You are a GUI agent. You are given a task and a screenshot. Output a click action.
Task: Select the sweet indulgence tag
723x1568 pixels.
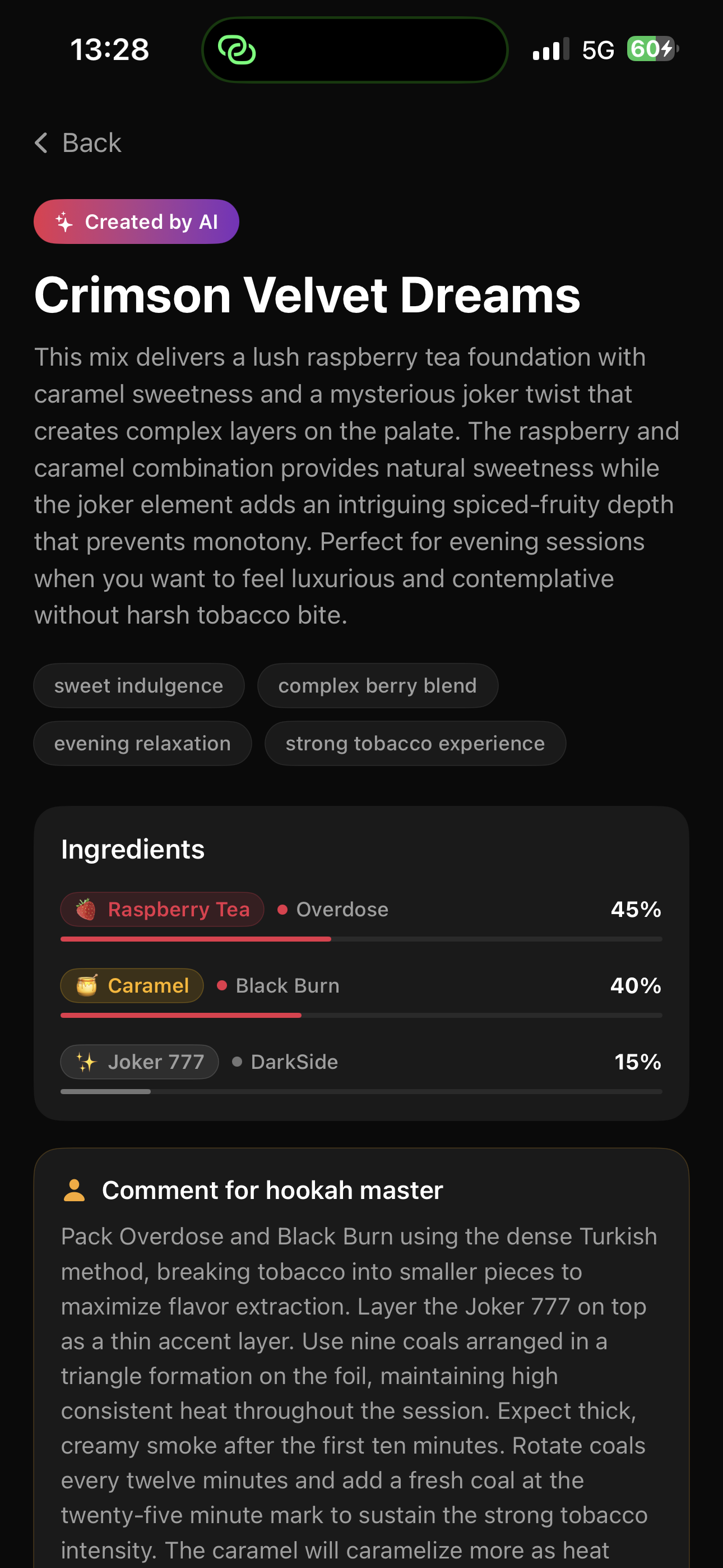click(139, 685)
